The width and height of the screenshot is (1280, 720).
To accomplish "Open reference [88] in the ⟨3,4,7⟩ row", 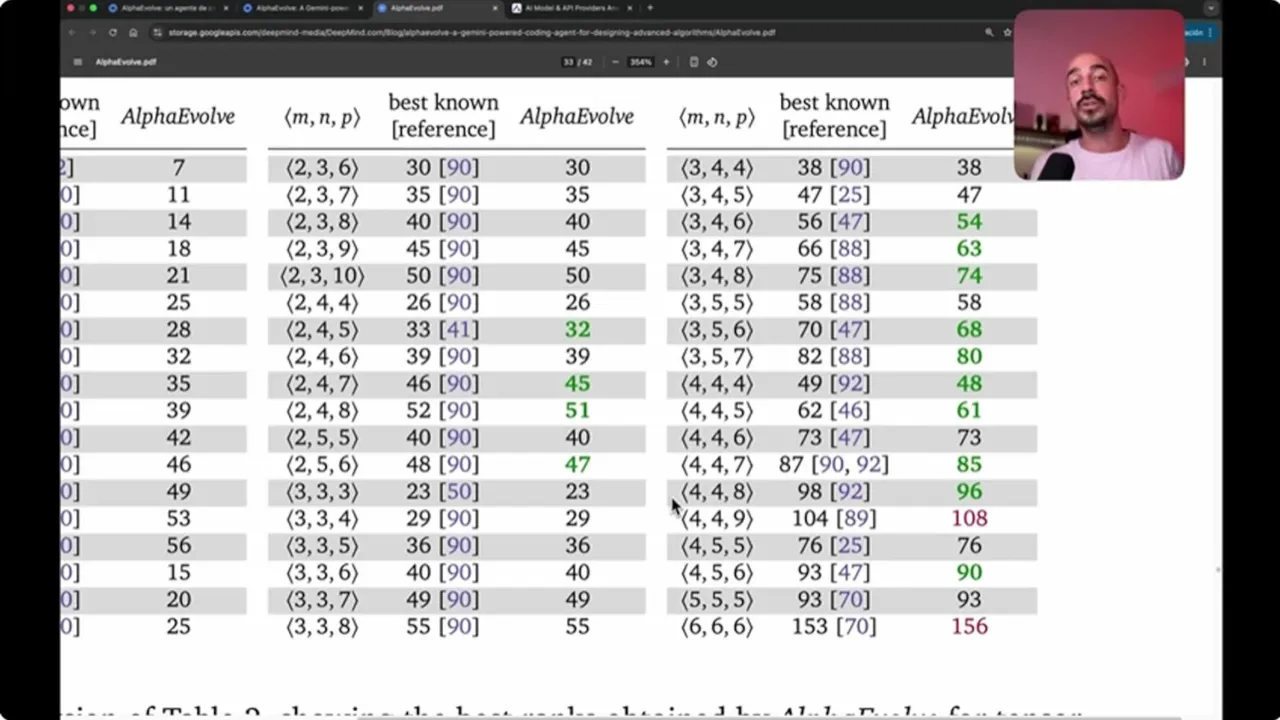I will pyautogui.click(x=849, y=248).
